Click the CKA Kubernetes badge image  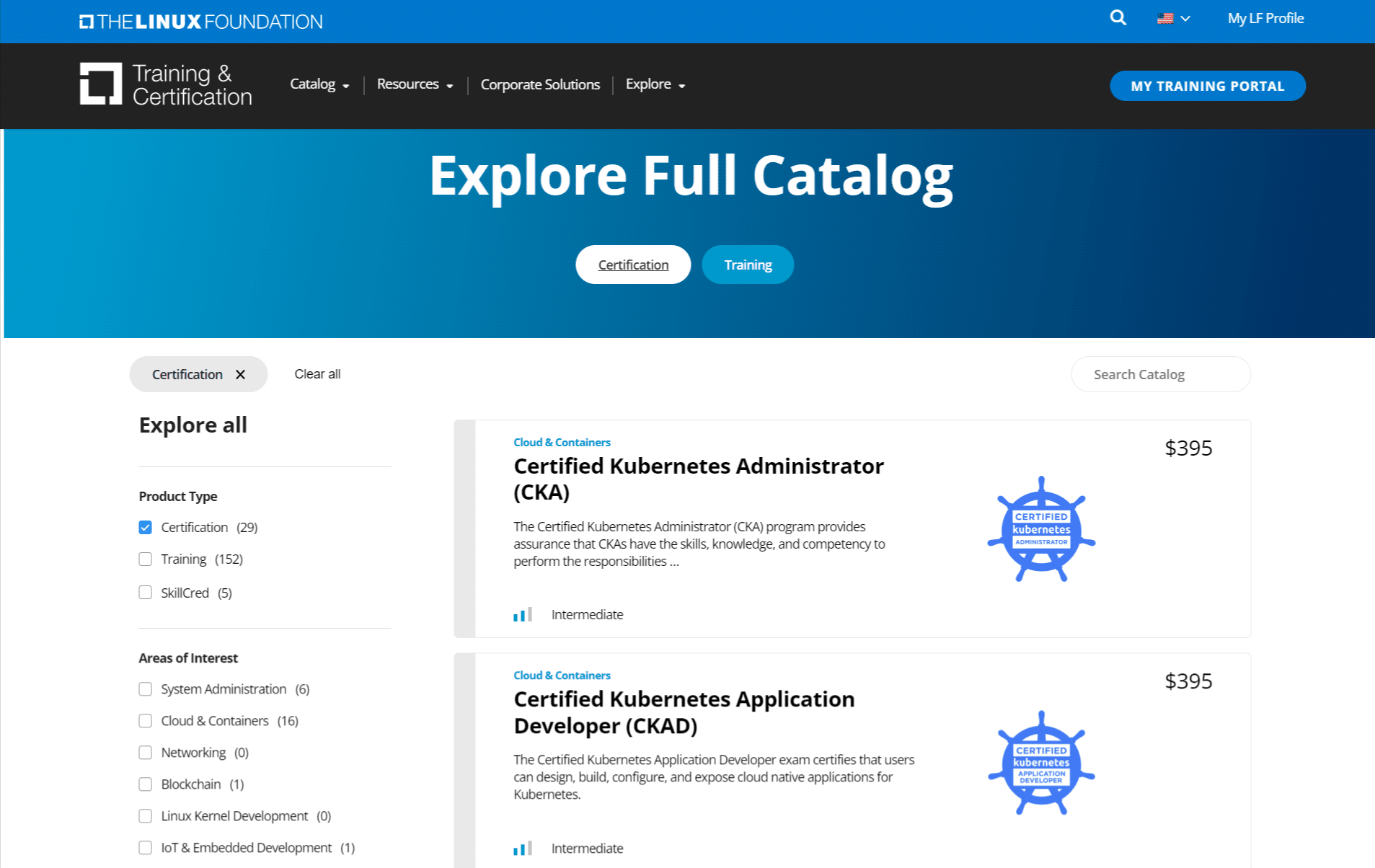coord(1041,529)
